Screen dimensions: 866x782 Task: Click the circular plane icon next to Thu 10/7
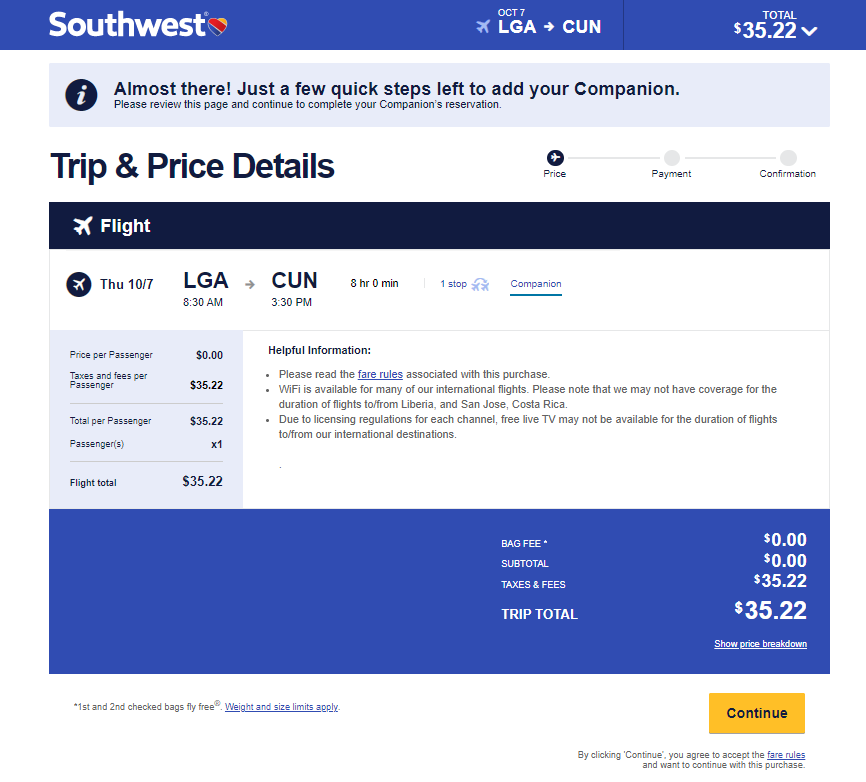pos(79,284)
